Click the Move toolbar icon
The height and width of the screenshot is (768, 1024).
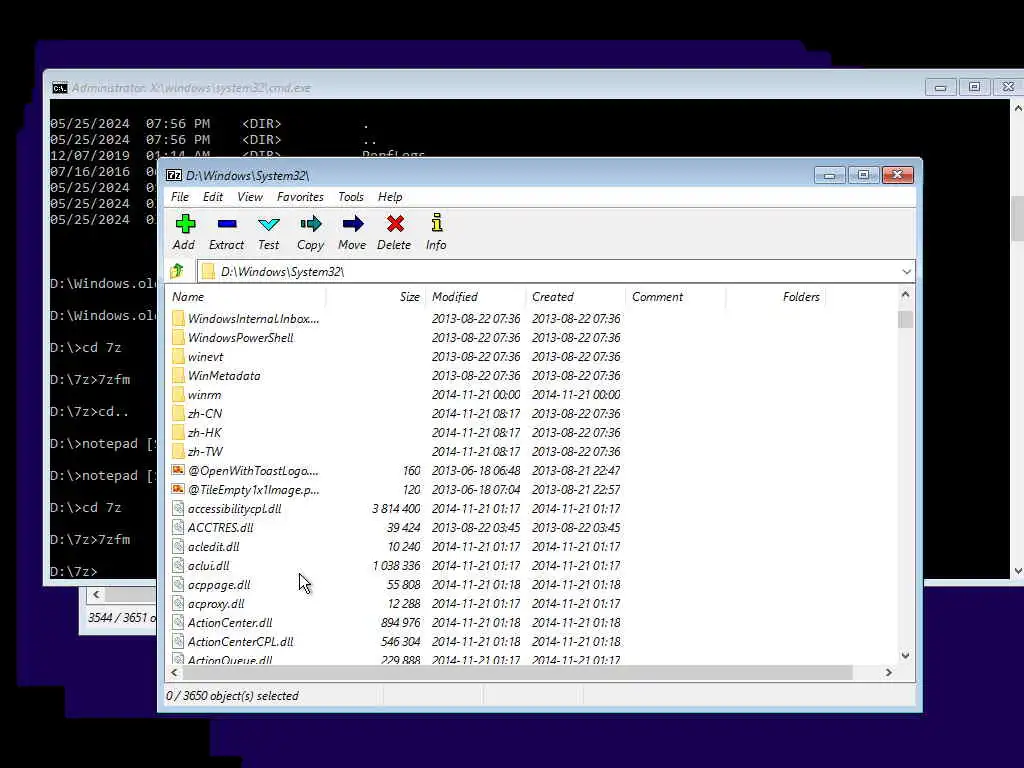(353, 224)
